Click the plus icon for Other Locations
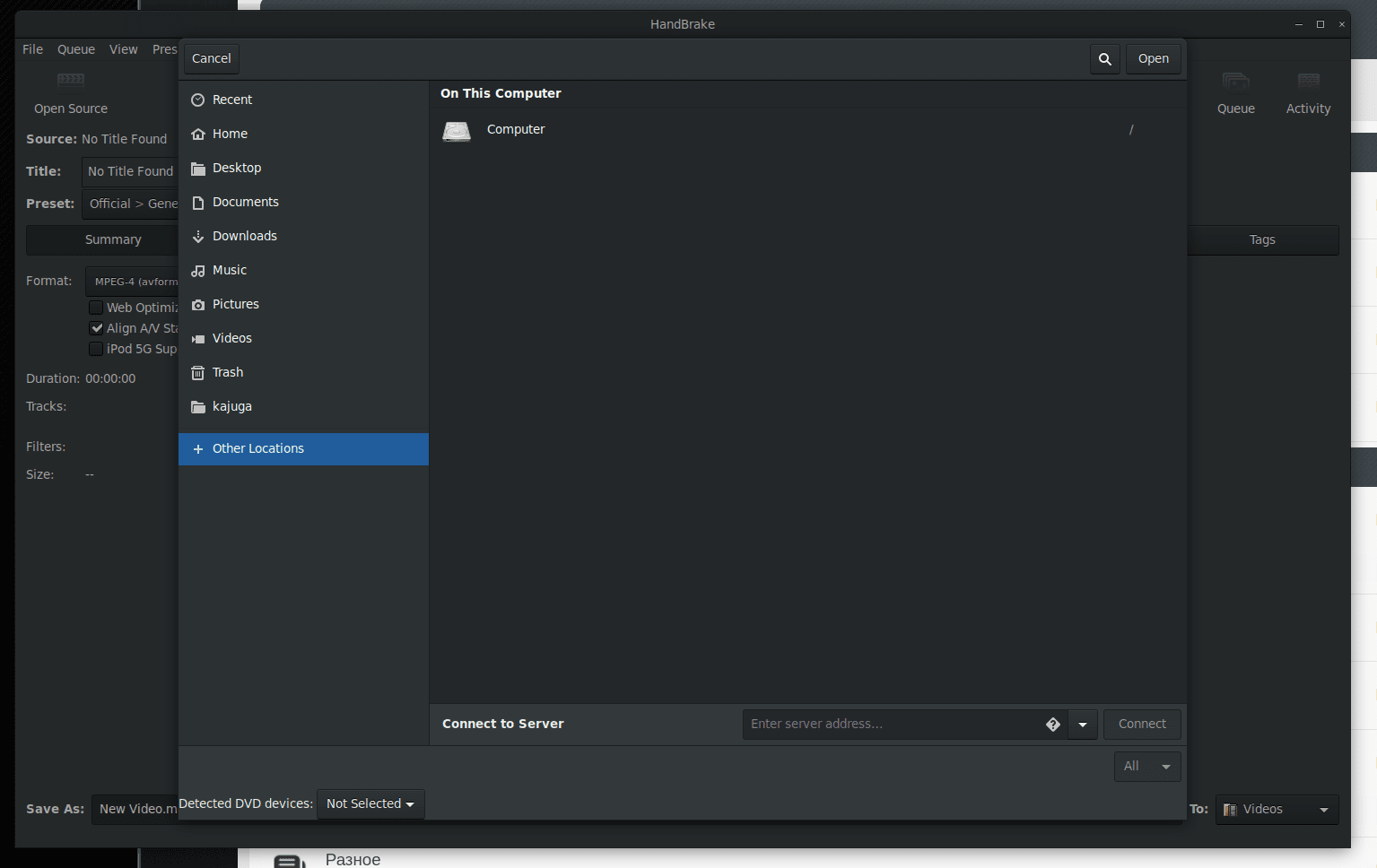The width and height of the screenshot is (1377, 868). [x=198, y=448]
